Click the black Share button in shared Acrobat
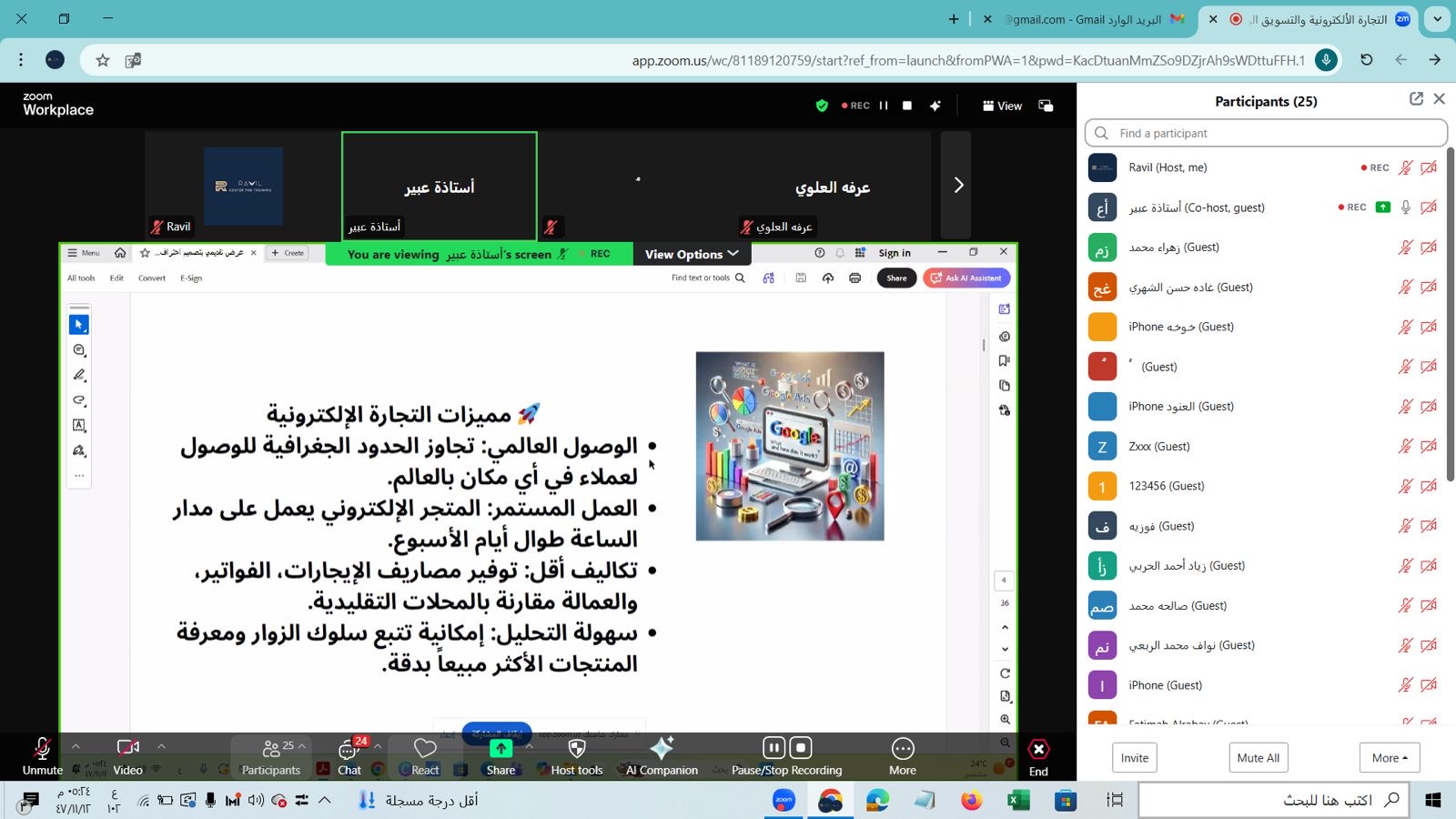Image resolution: width=1456 pixels, height=819 pixels. click(896, 278)
